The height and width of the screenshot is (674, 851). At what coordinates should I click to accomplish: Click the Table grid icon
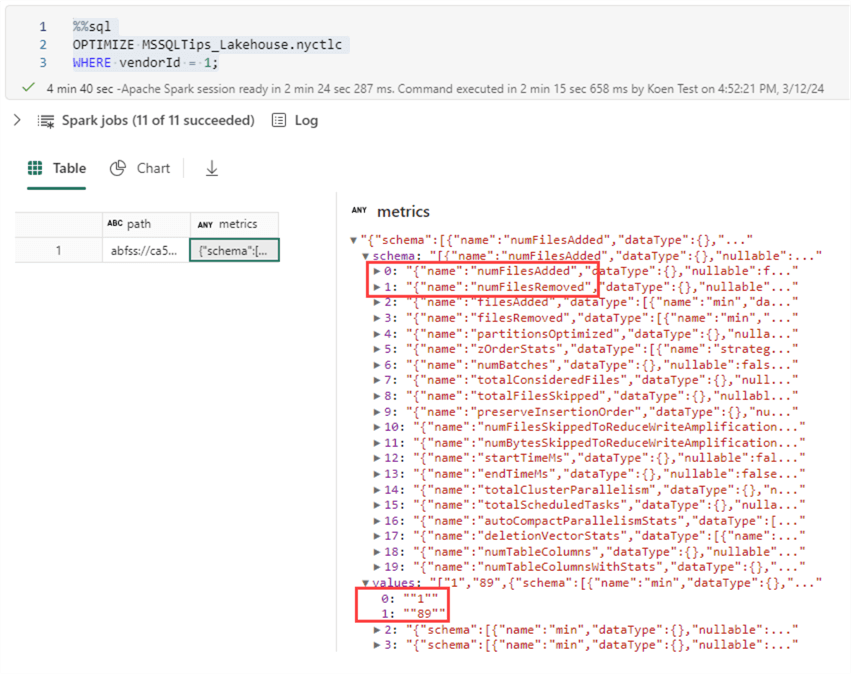[35, 168]
